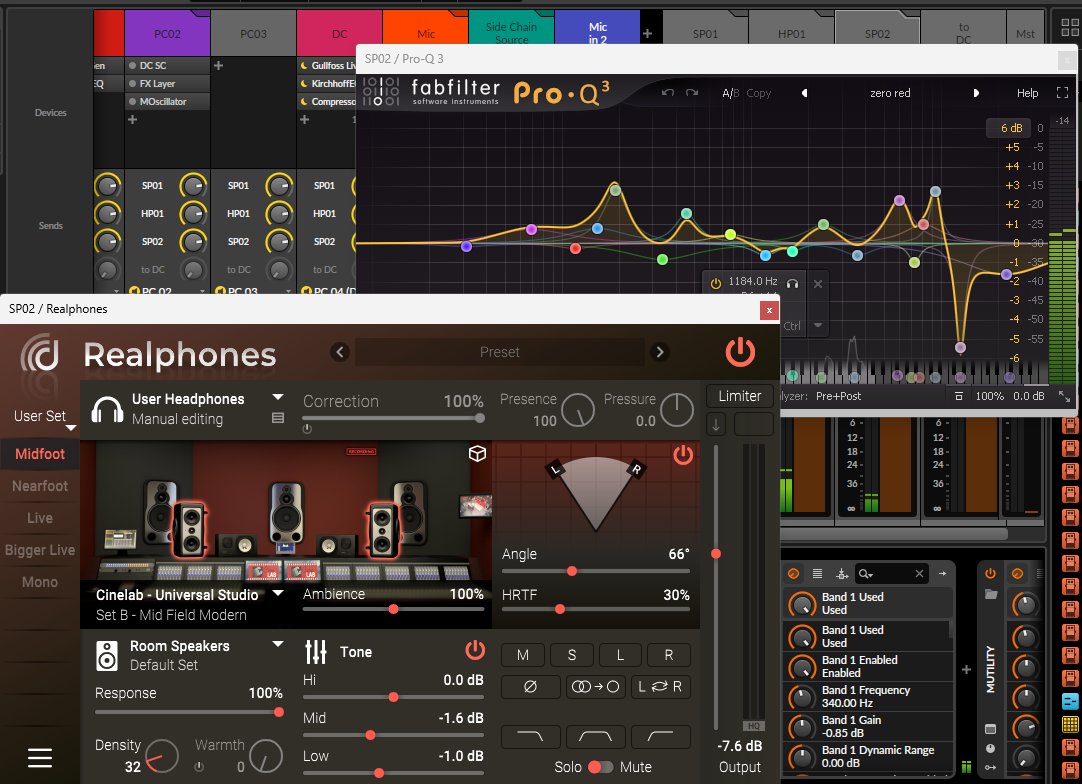Enter Pro-Q 3 full screen mode
The width and height of the screenshot is (1082, 784).
click(1062, 92)
